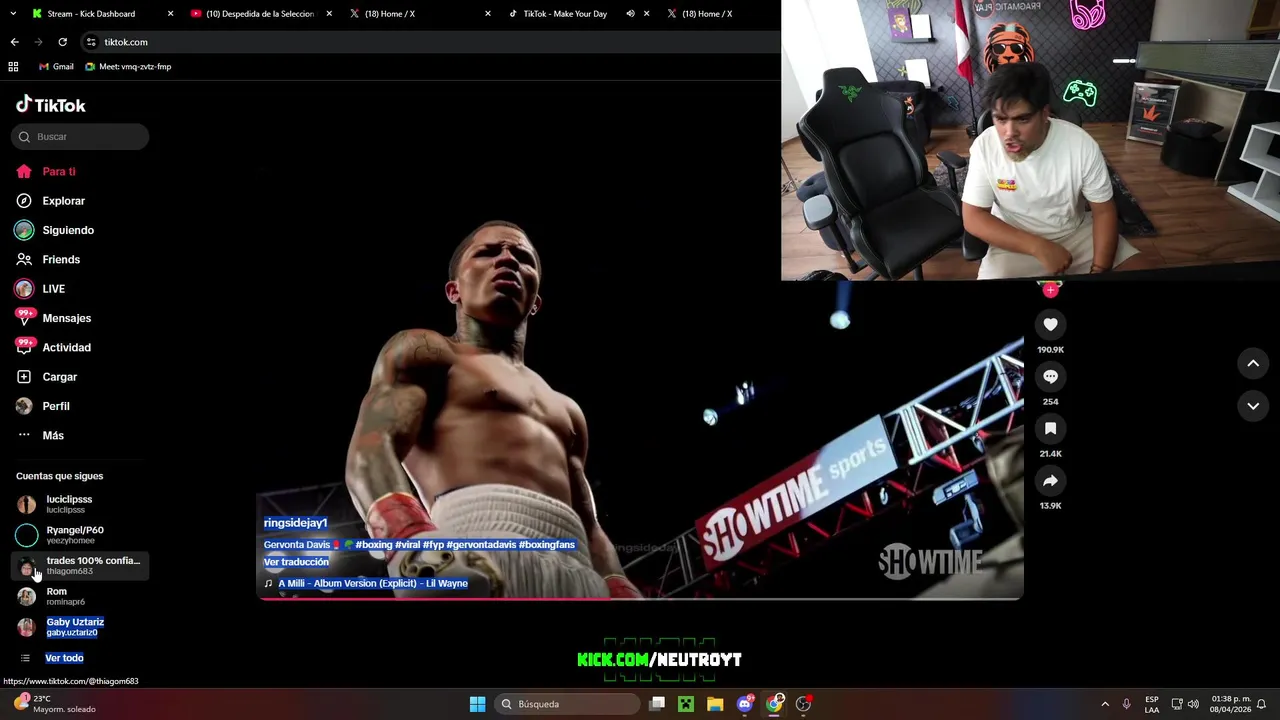
Task: Share the video with the arrow icon
Action: pos(1050,481)
